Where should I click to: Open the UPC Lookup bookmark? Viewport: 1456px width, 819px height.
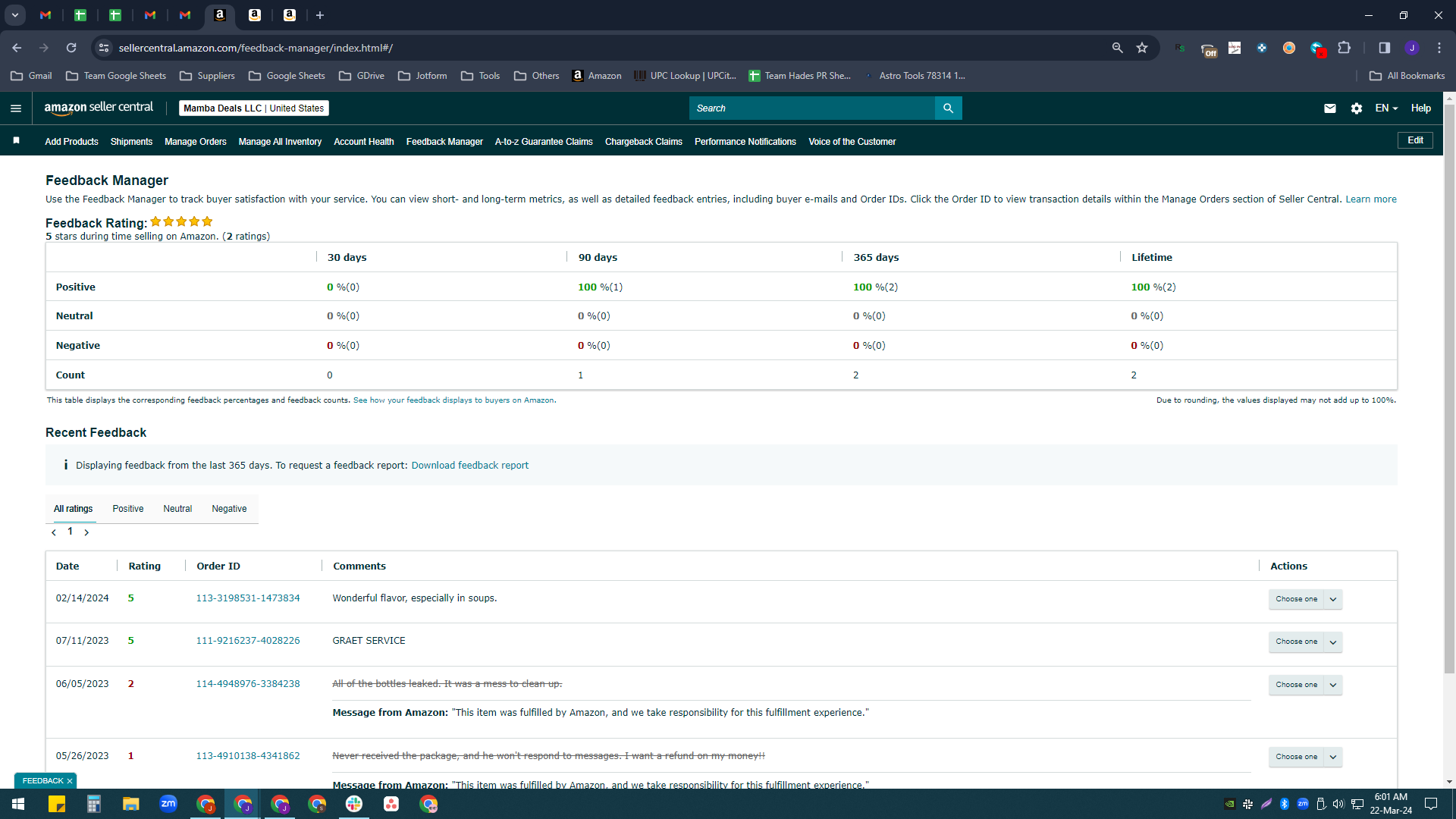[x=685, y=76]
